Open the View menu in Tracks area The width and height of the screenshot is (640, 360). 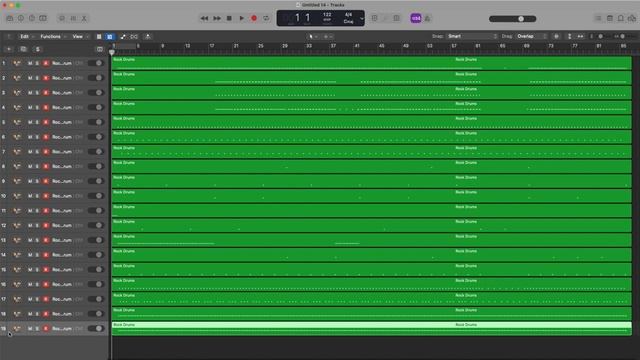[80, 37]
